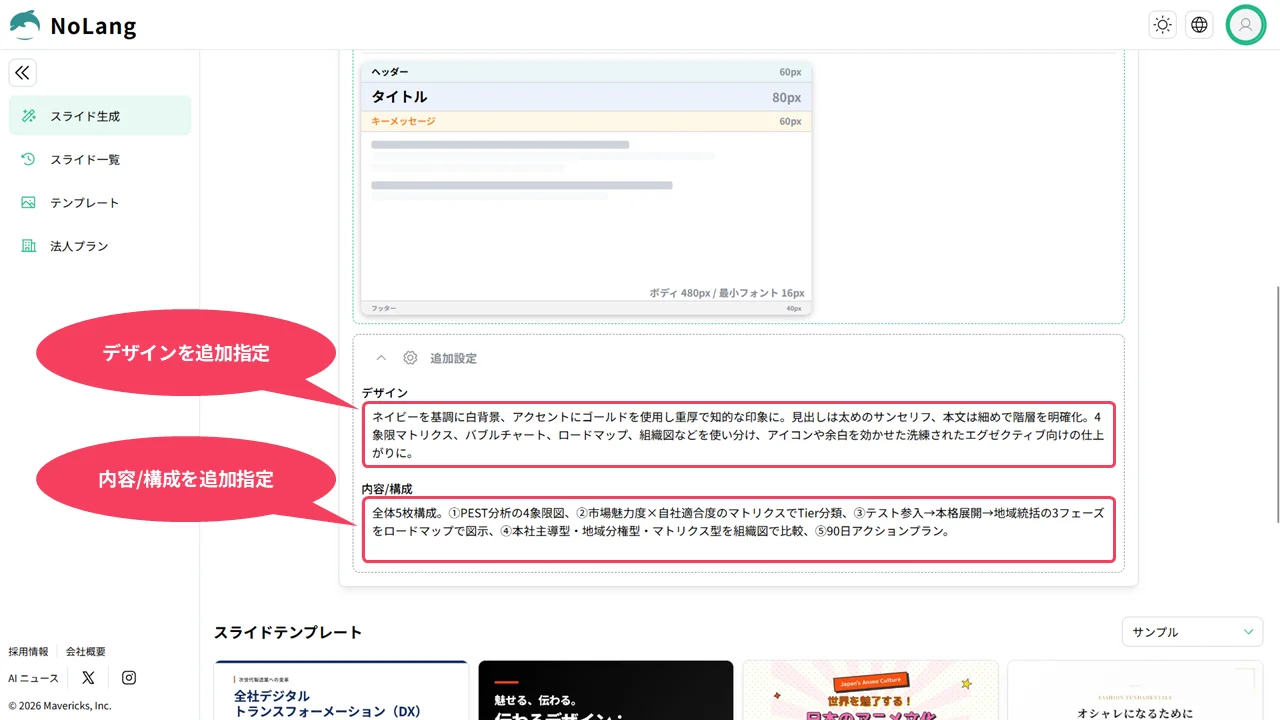This screenshot has width=1280, height=720.
Task: Open user account avatar menu
Action: [x=1245, y=25]
